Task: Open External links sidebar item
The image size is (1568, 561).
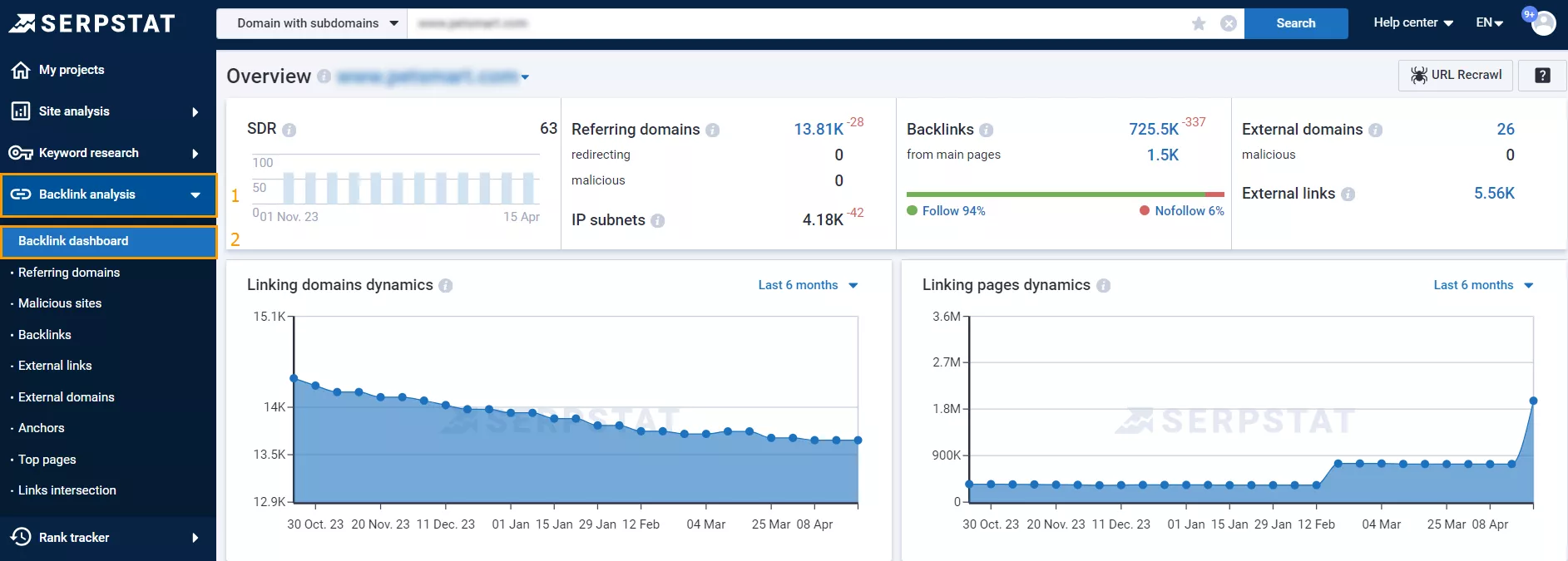Action: [55, 366]
